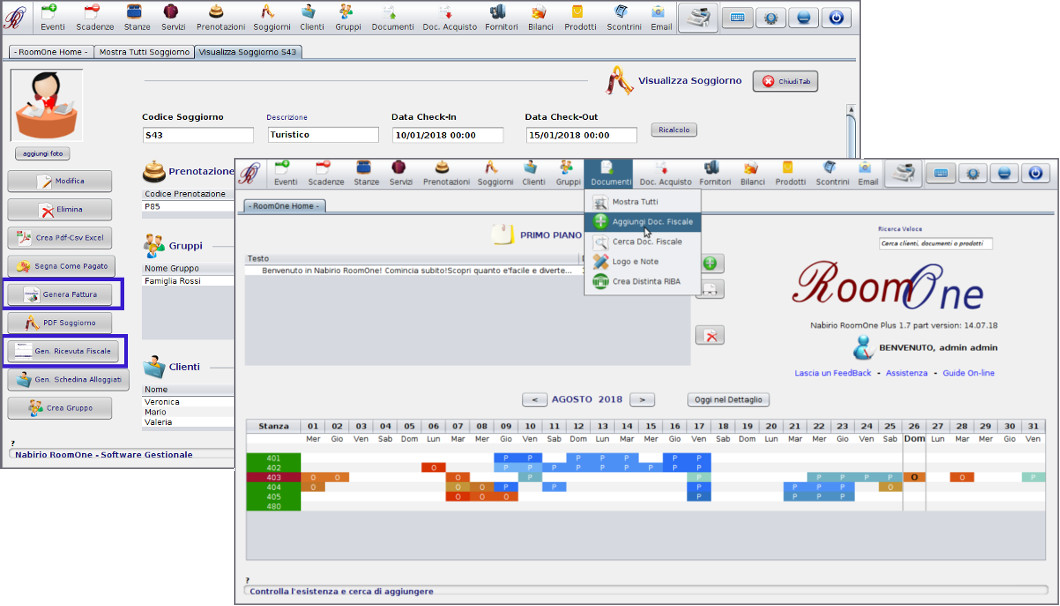Switch to RoomOne Home tab in back window
1060x606 pixels.
tap(51, 52)
